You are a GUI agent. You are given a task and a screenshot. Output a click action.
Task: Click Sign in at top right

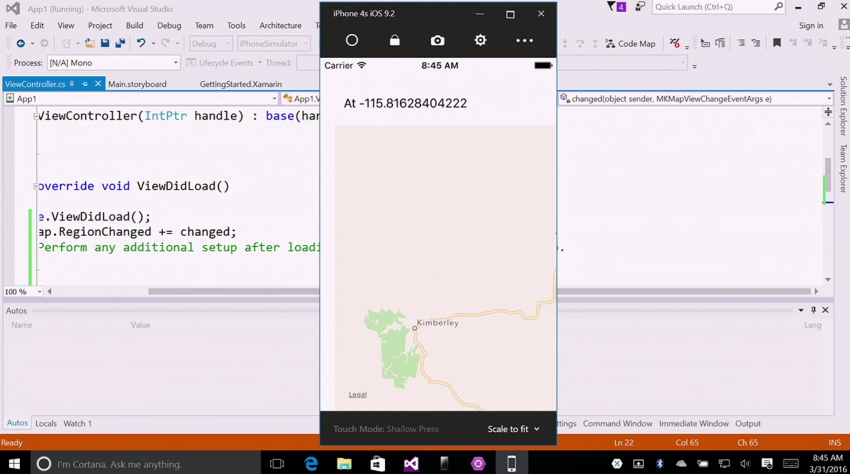(811, 26)
